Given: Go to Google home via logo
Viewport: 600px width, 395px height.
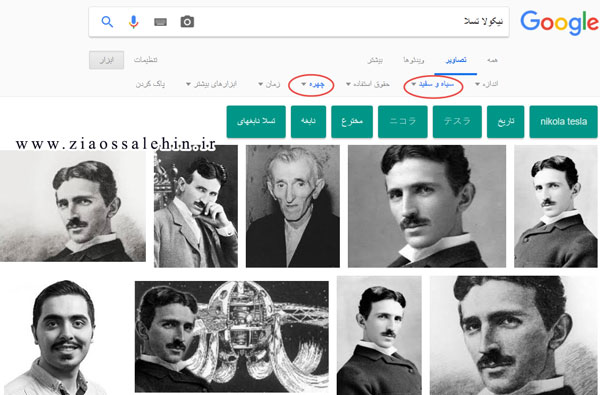Looking at the screenshot, I should coord(559,23).
